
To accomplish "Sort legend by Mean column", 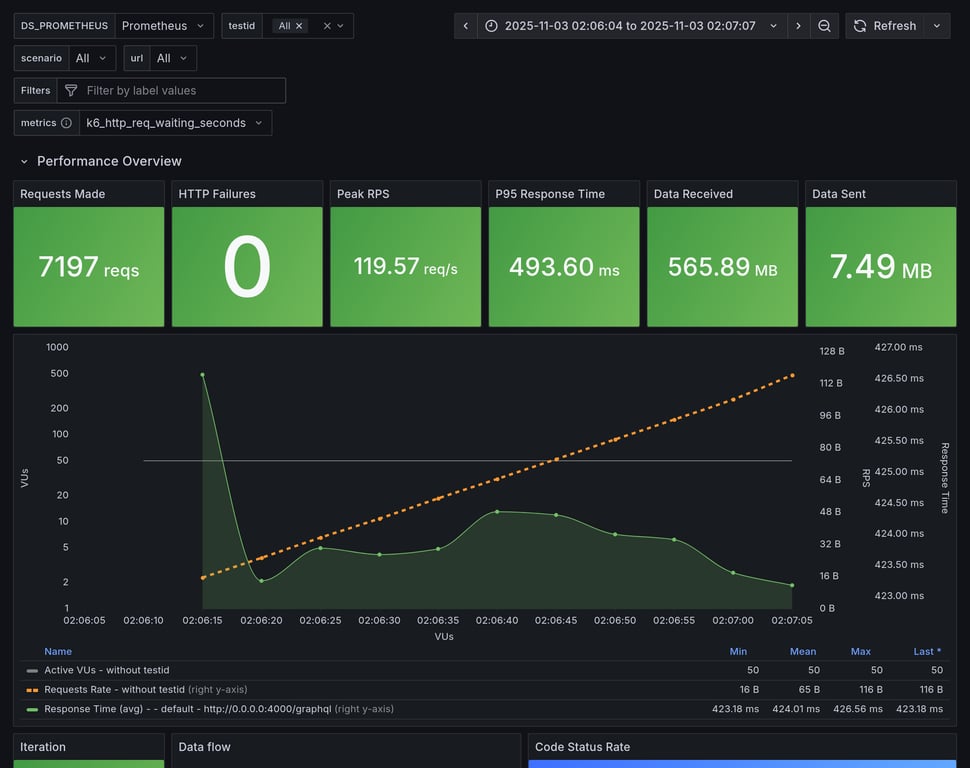I will [802, 651].
